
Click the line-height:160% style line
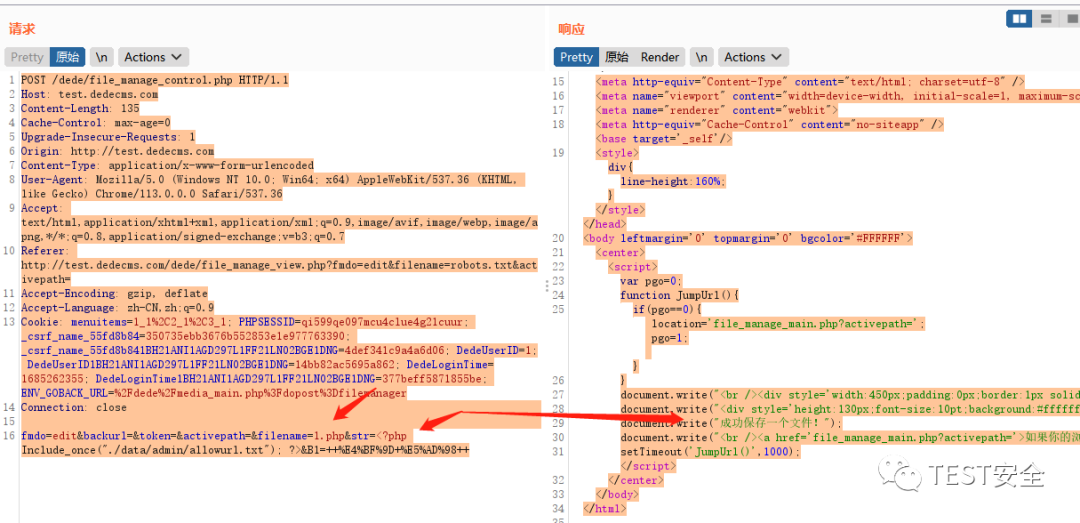pos(673,181)
